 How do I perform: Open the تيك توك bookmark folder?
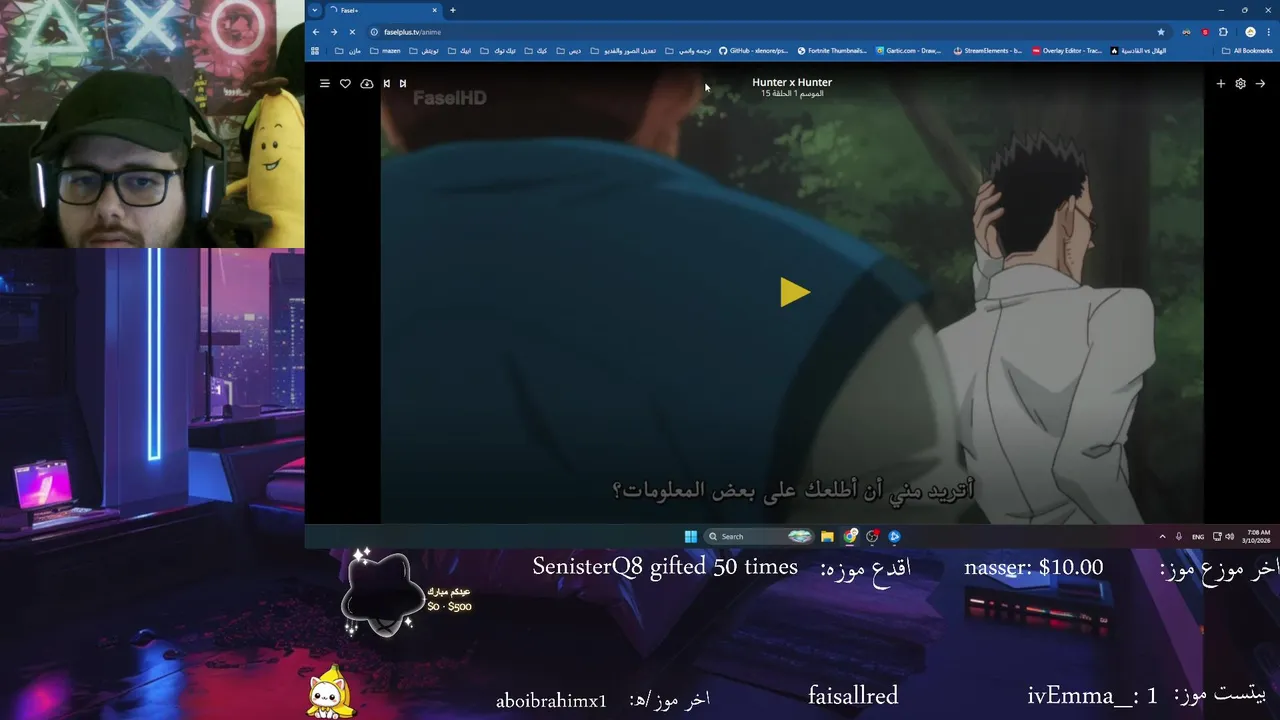coord(498,50)
